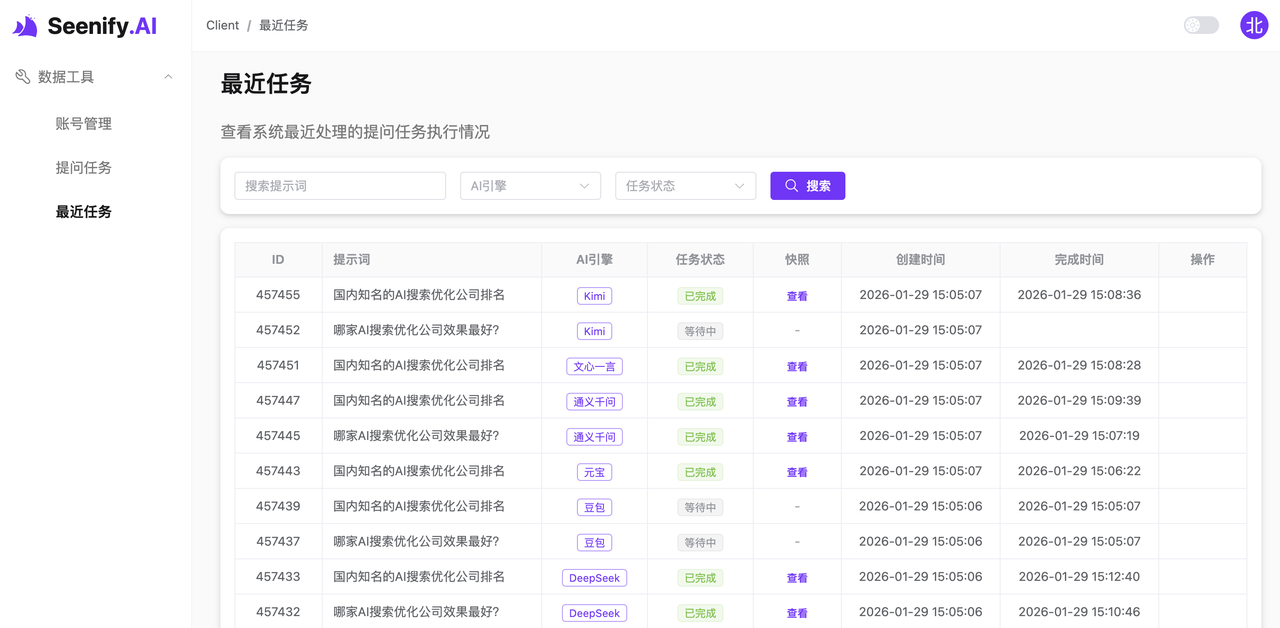
Task: Click the Kimi engine badge on row 457455
Action: pyautogui.click(x=594, y=296)
